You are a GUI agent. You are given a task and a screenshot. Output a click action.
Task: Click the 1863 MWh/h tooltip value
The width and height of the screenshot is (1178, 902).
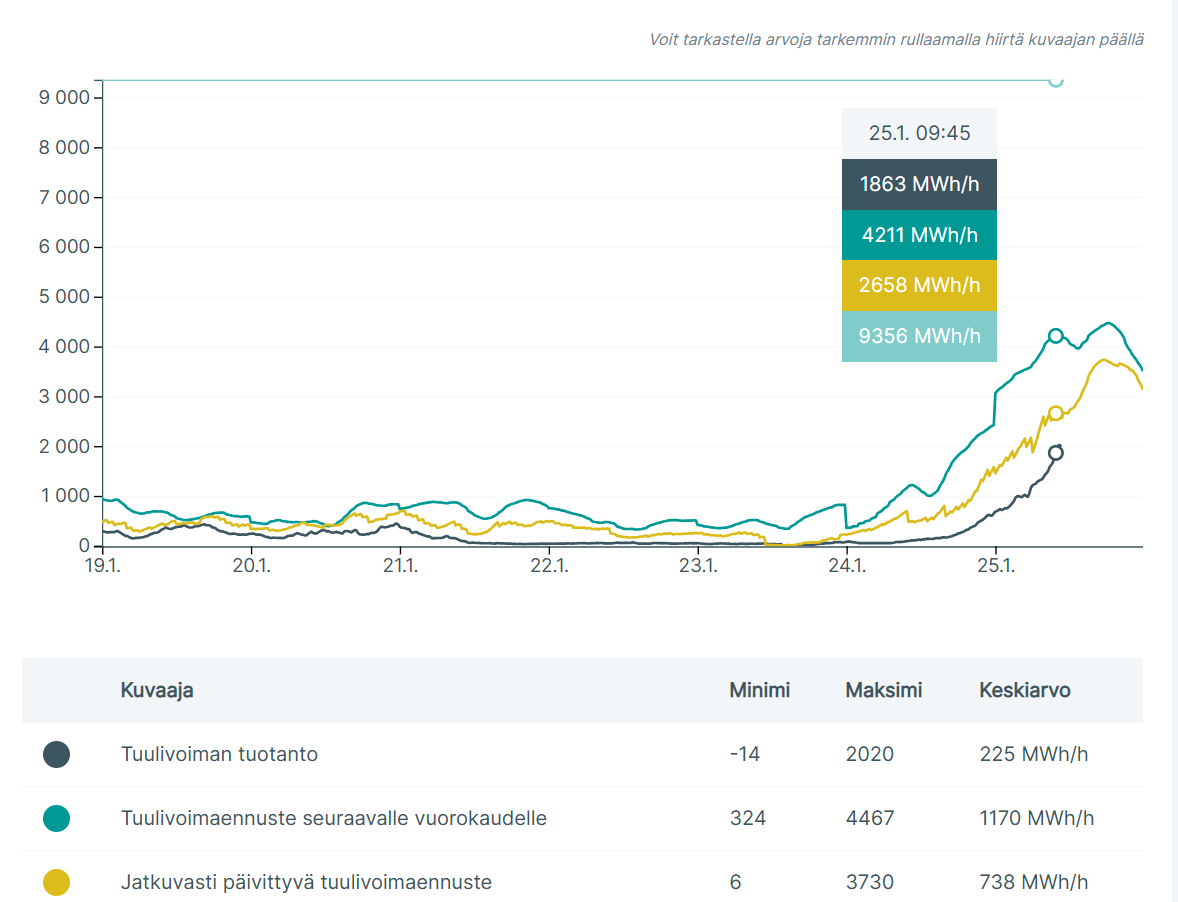(919, 185)
